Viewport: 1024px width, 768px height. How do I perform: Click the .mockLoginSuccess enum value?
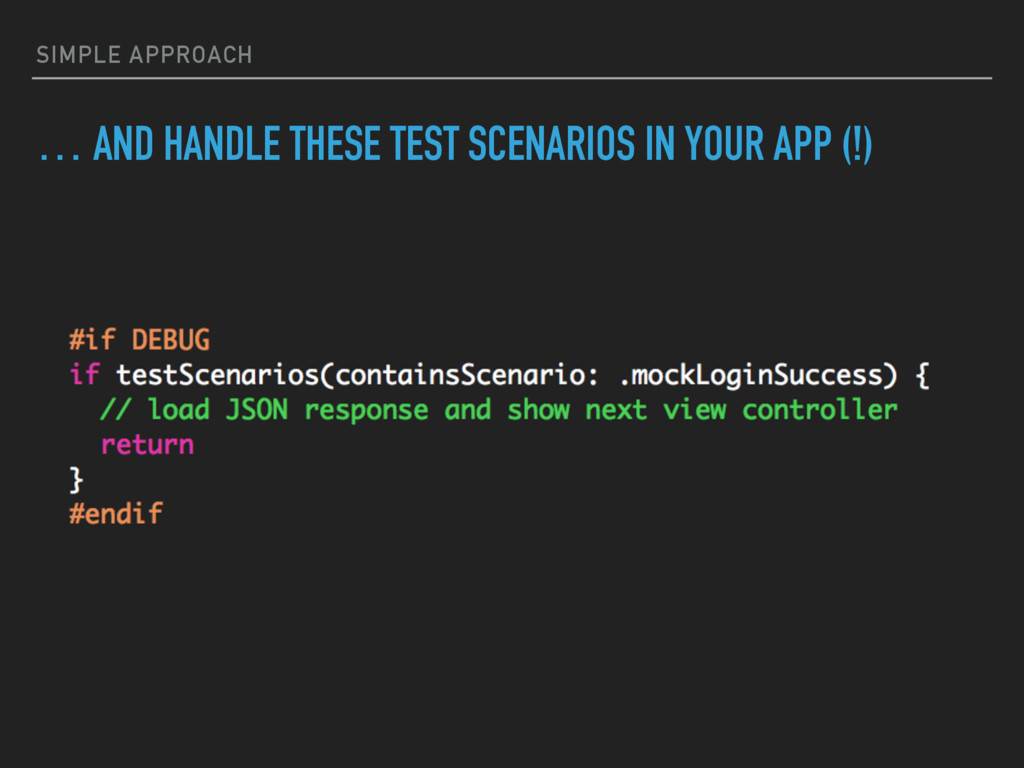[750, 375]
